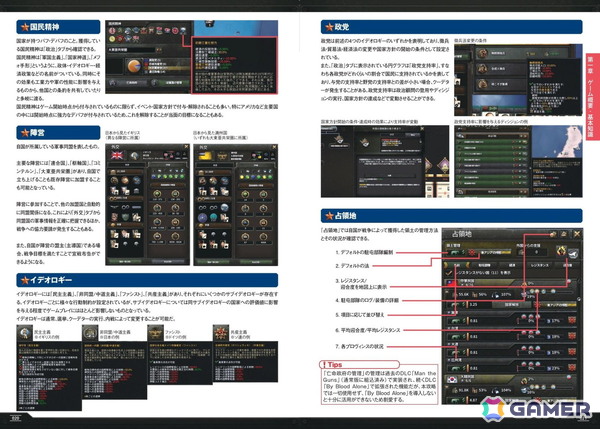Click the airplane icon beside the flame icon
Screen dimensions: 600x429
pyautogui.click(x=573, y=253)
